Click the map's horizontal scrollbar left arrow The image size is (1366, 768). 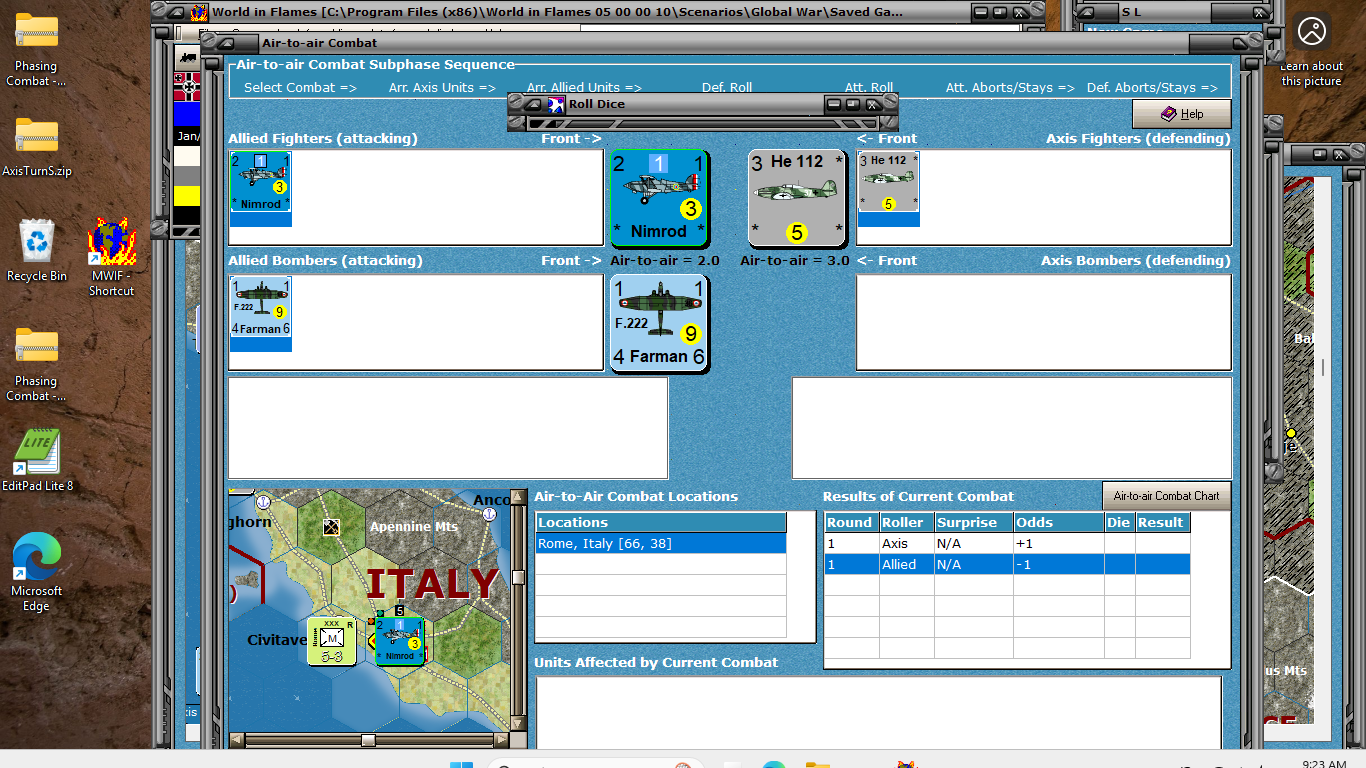click(x=237, y=740)
